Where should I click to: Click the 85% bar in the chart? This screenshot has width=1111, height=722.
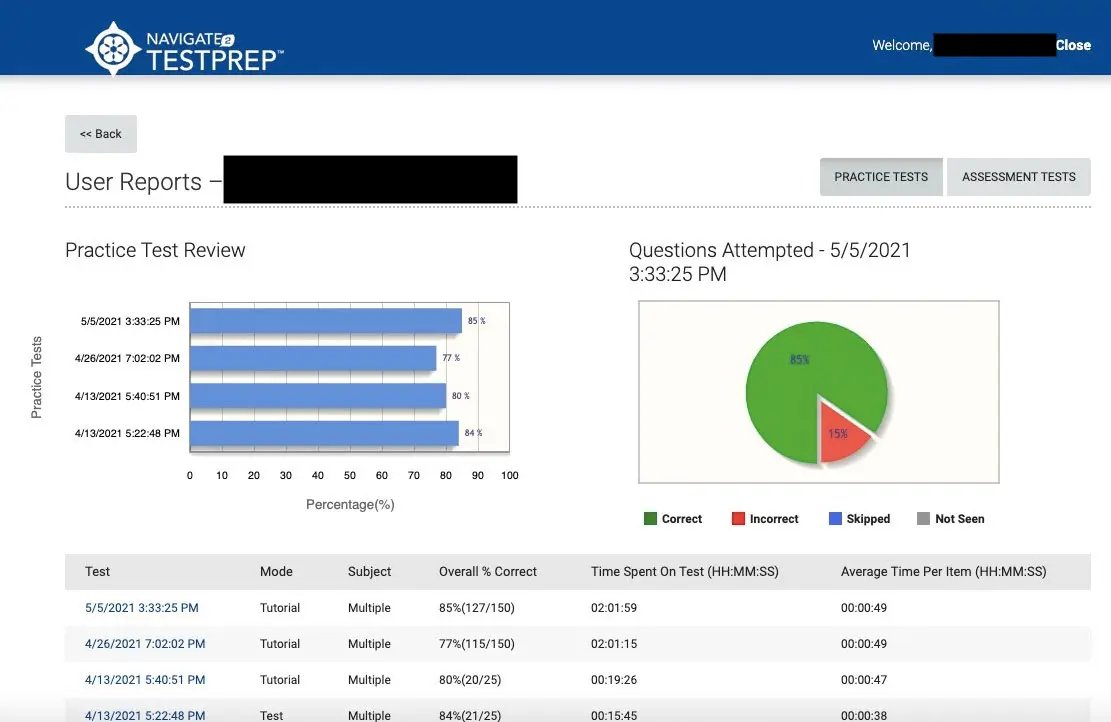click(x=325, y=321)
